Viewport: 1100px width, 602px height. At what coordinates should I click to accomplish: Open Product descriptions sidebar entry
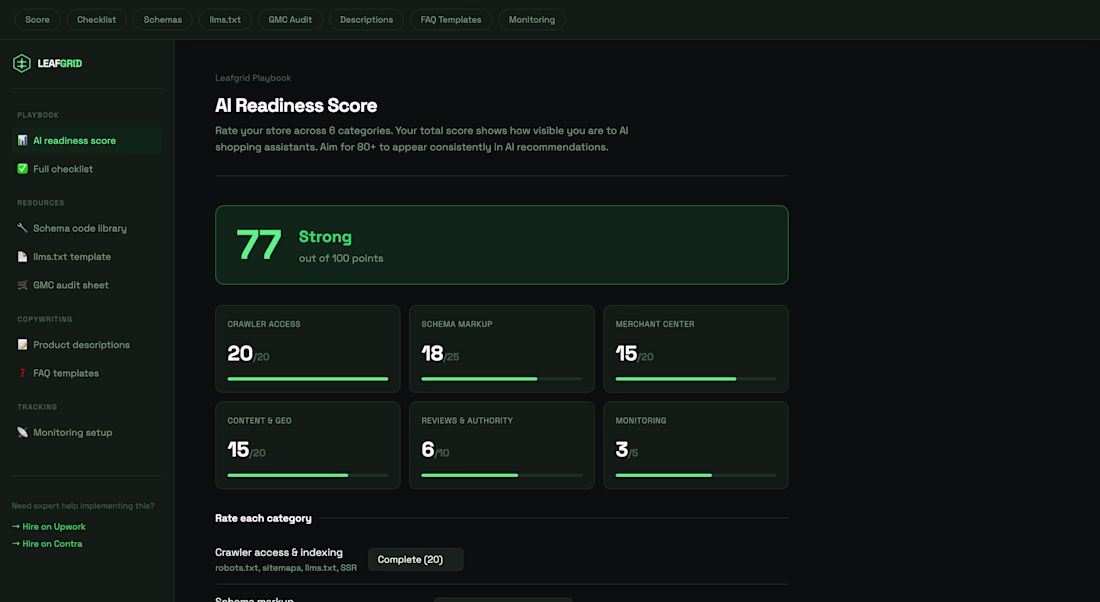(87, 345)
